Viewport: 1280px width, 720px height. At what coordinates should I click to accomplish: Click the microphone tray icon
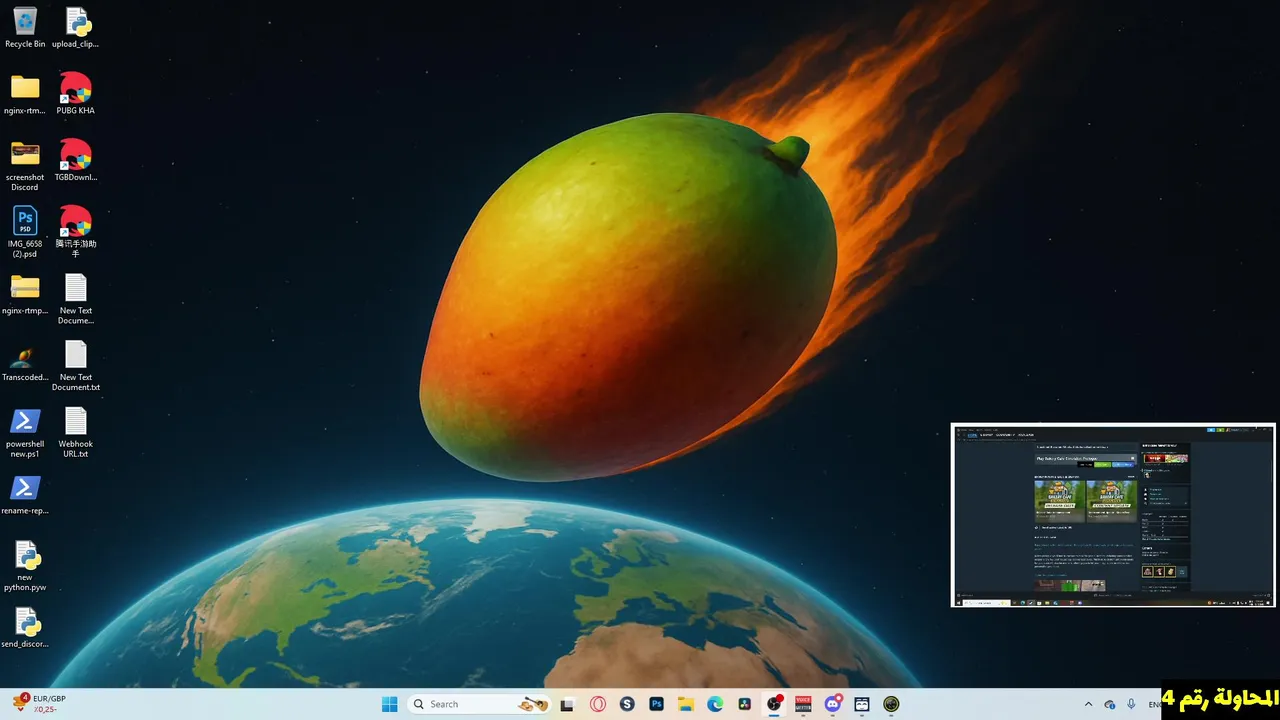point(1131,704)
